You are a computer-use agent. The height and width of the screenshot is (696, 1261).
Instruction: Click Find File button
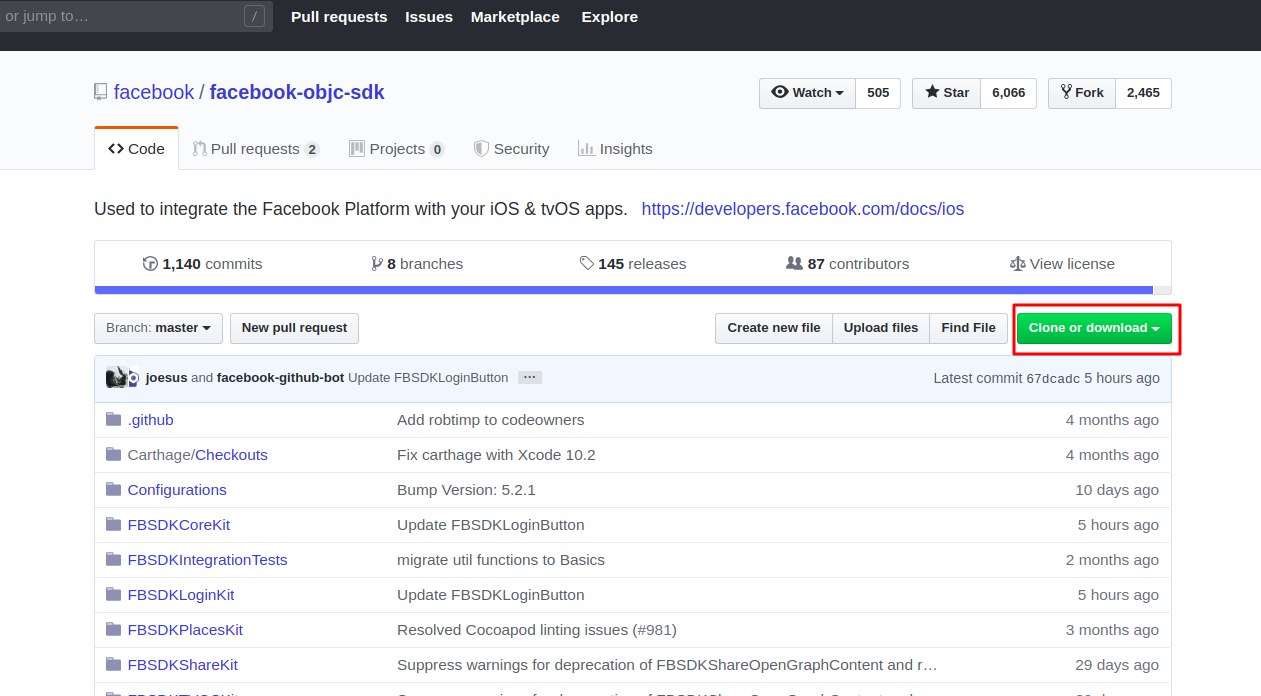[x=969, y=328]
